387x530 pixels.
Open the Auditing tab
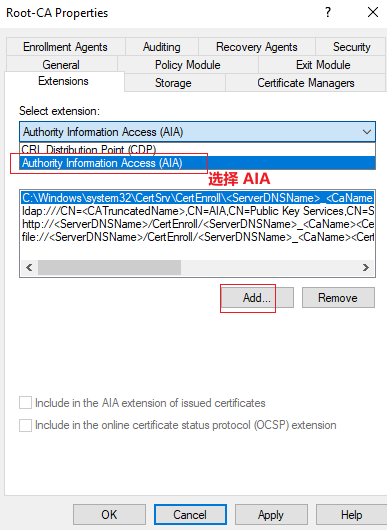tap(162, 47)
